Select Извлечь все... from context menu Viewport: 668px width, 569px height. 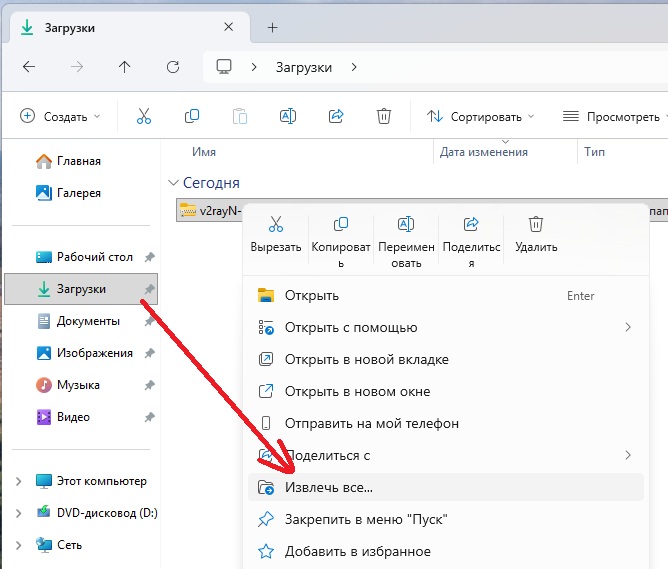328,488
